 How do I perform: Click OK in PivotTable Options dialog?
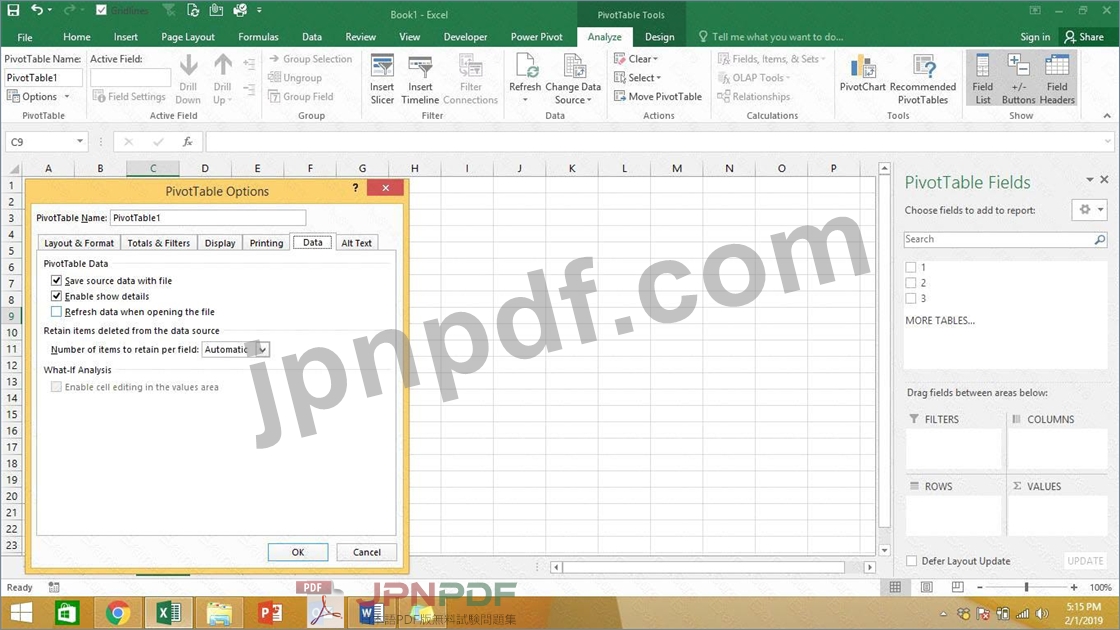[298, 552]
